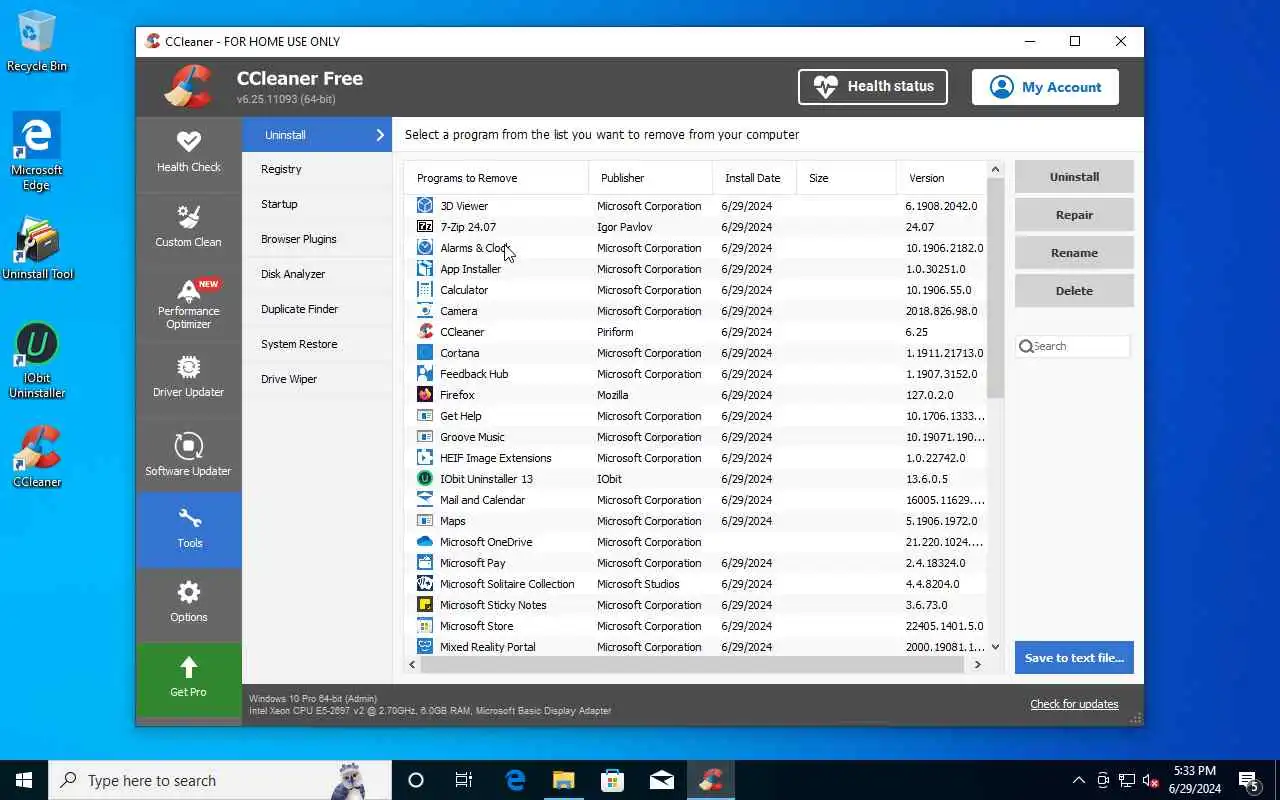Sort by Version column header
The width and height of the screenshot is (1280, 800).
pyautogui.click(x=941, y=178)
